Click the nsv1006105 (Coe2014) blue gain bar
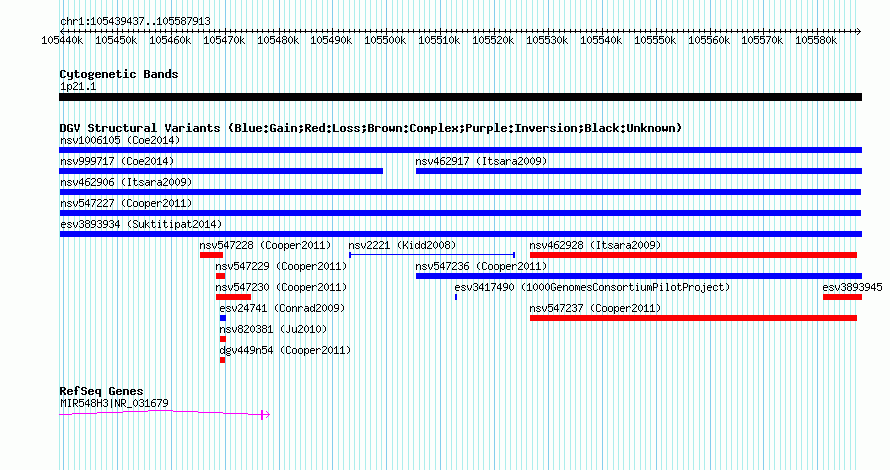 coord(460,150)
